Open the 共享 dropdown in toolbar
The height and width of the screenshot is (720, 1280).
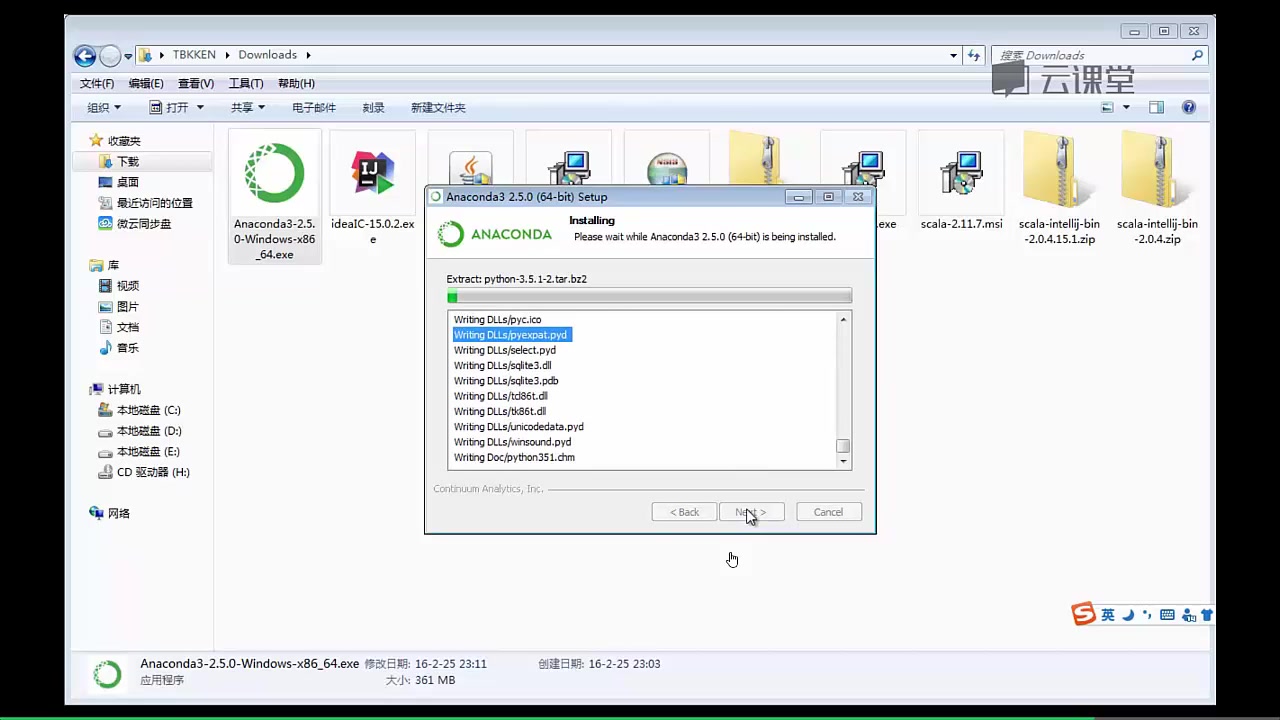(248, 108)
